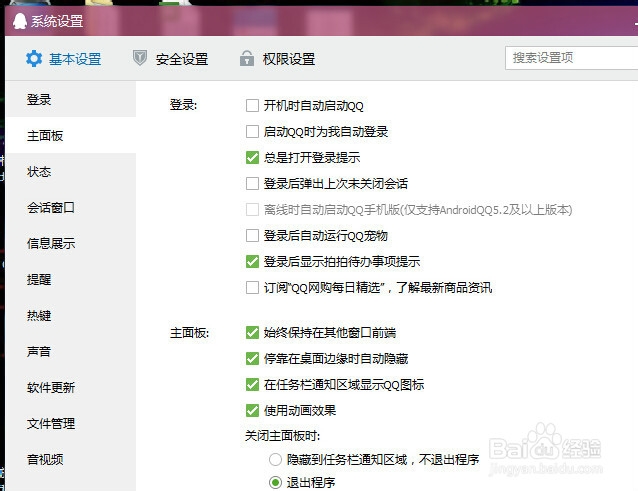
Task: Go to 提醒 in the sidebar
Action: click(71, 279)
